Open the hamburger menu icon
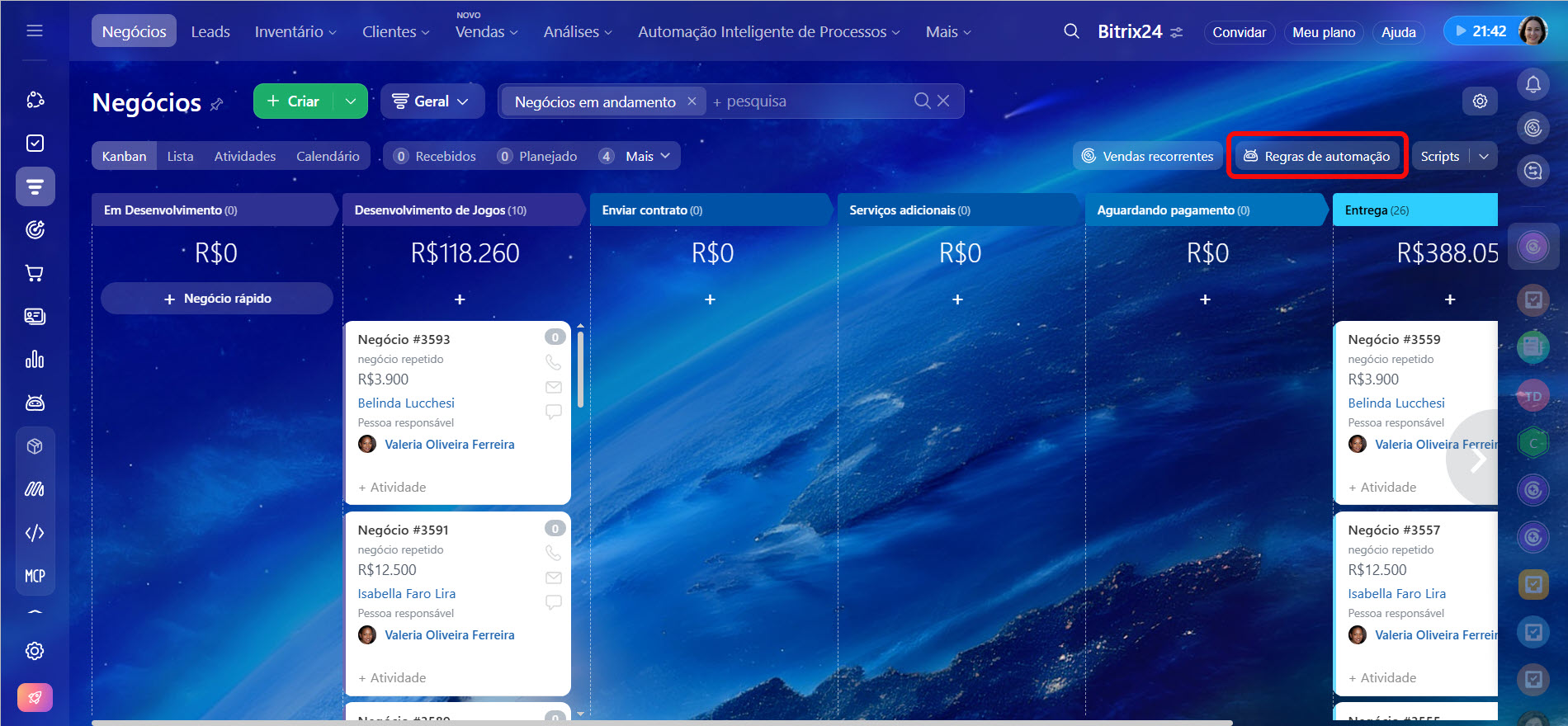This screenshot has height=726, width=1568. tap(35, 31)
